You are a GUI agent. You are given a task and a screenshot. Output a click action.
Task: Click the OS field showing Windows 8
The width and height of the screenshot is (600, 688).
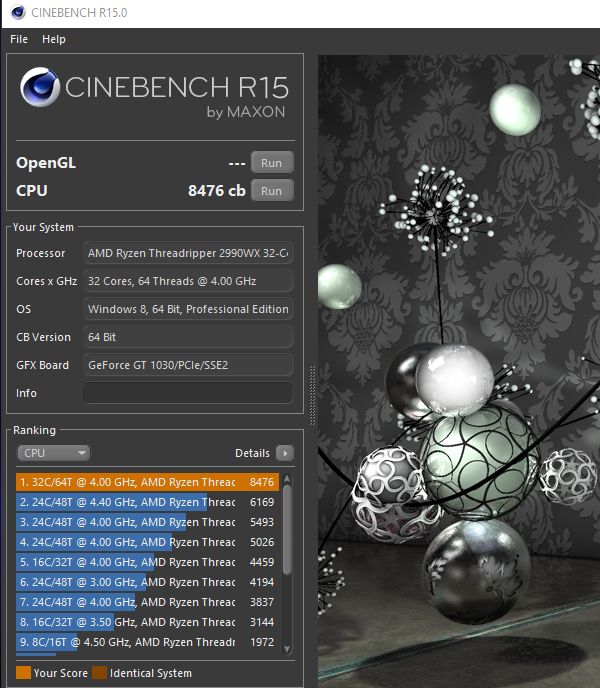(x=188, y=309)
